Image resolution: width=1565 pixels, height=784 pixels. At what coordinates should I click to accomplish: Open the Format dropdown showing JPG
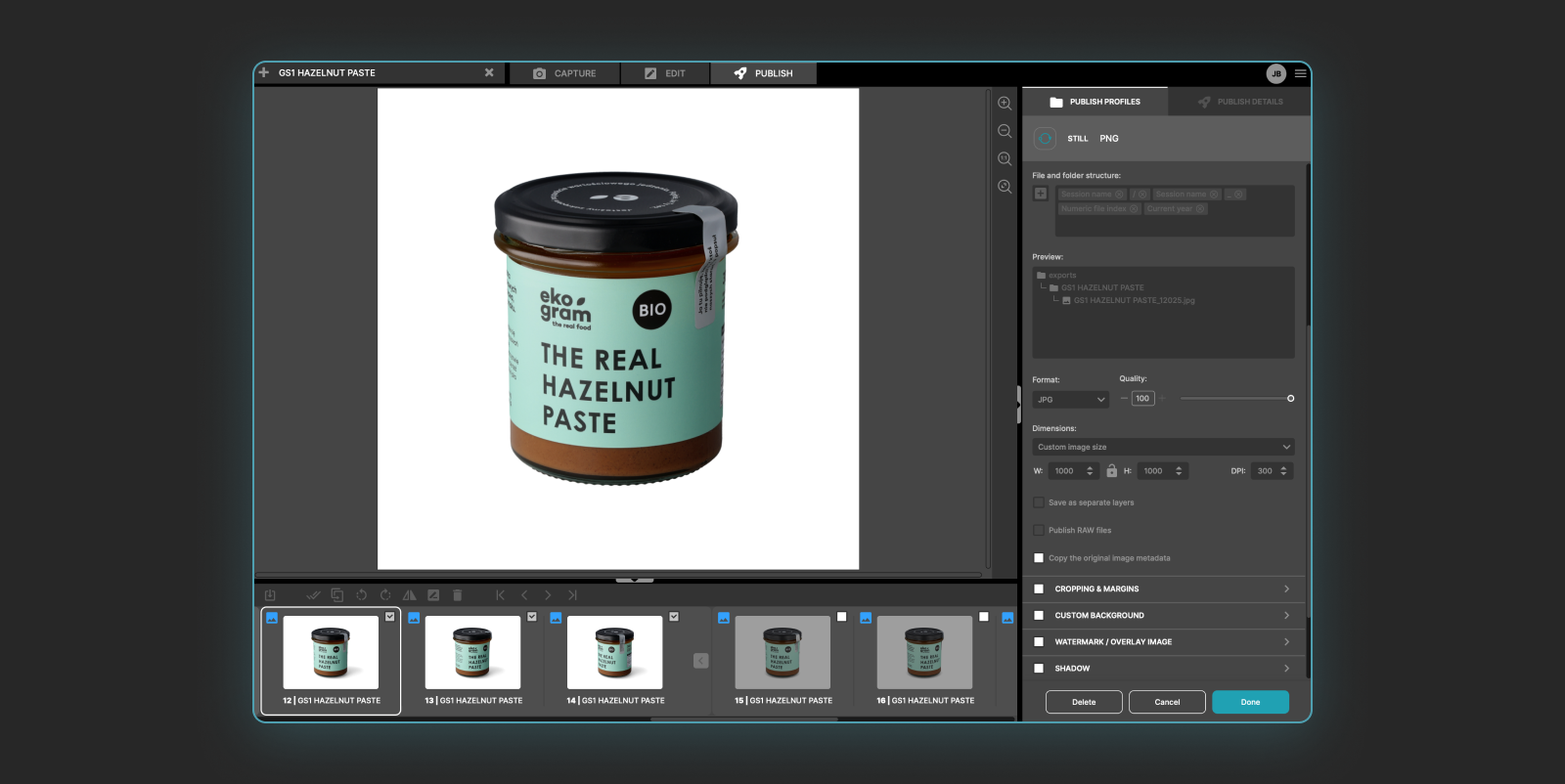point(1070,400)
